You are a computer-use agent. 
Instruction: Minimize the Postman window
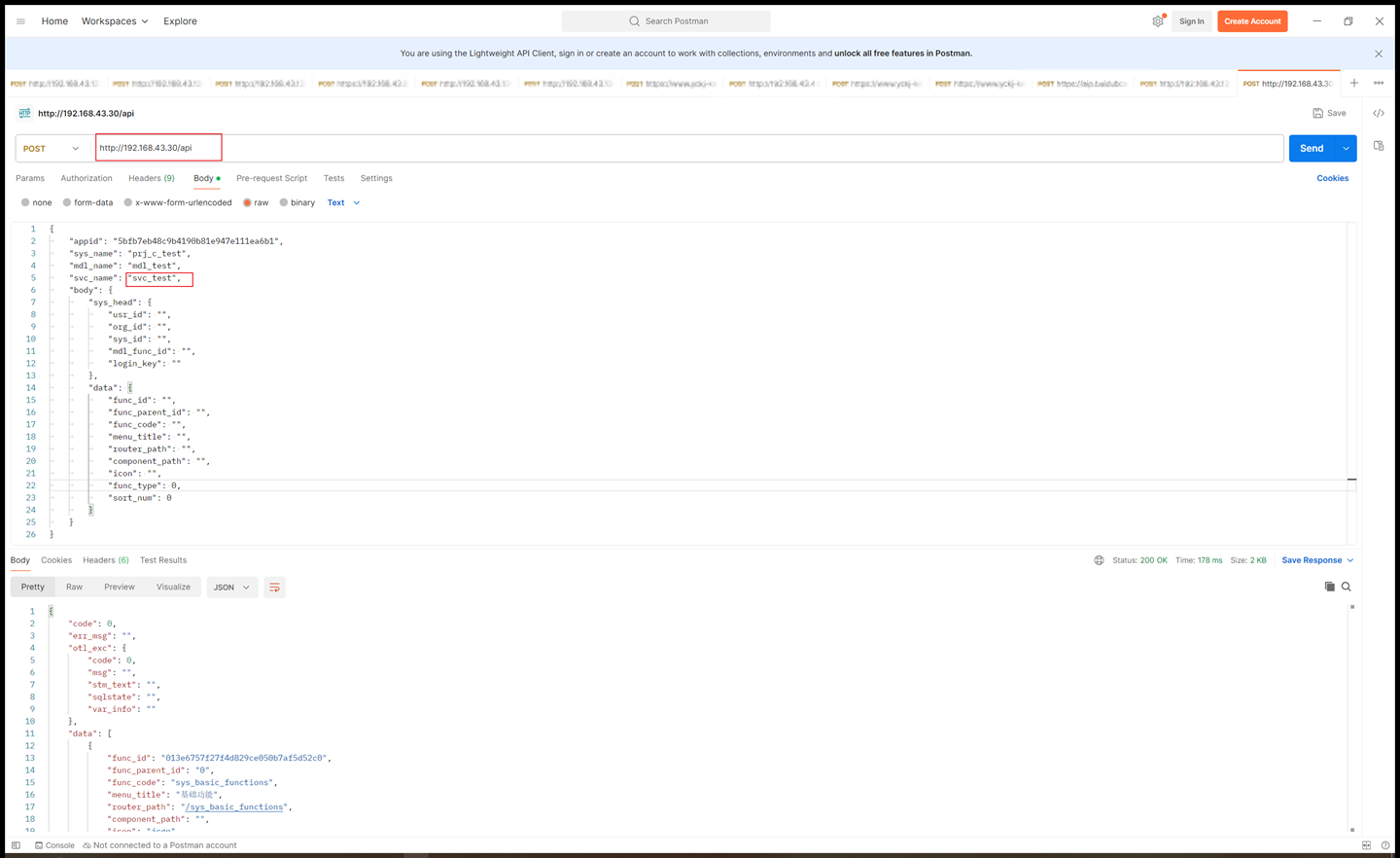1317,21
